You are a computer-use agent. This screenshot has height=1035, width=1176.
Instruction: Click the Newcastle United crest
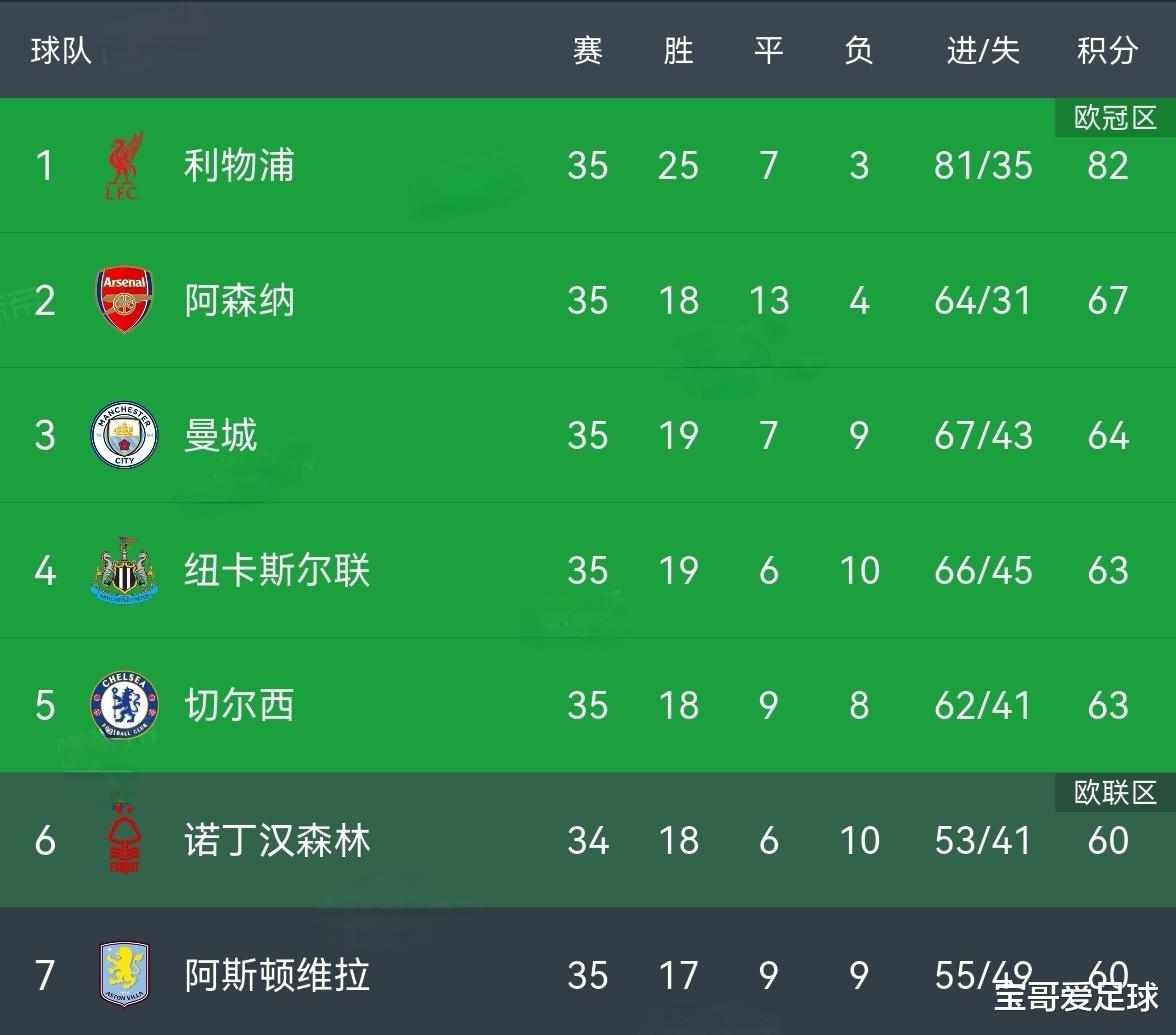pyautogui.click(x=124, y=570)
